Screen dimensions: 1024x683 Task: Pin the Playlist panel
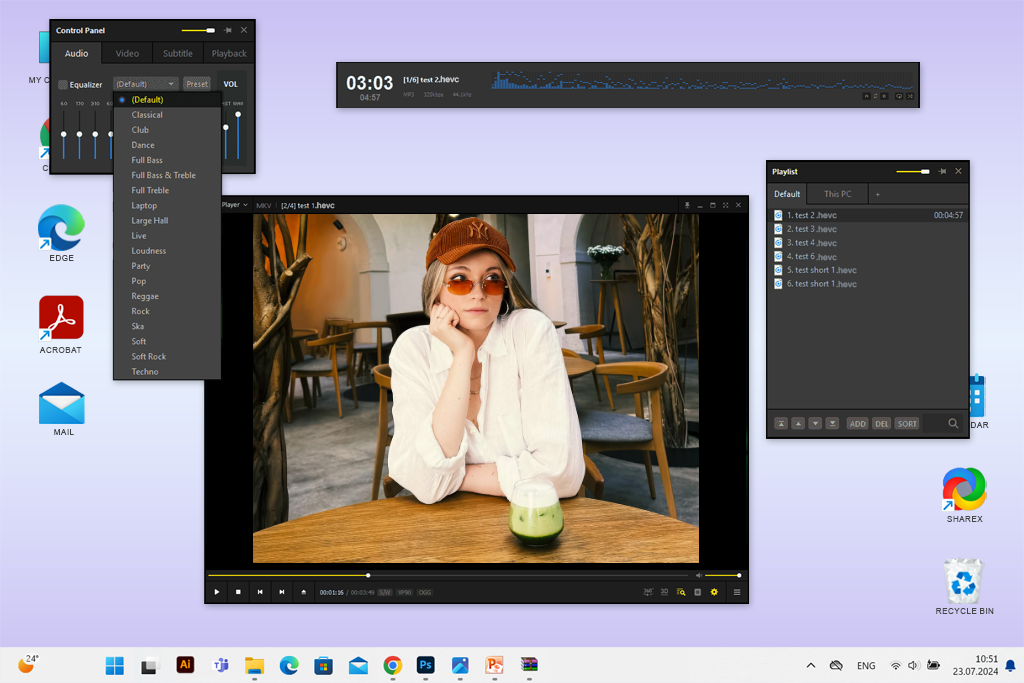[x=942, y=172]
